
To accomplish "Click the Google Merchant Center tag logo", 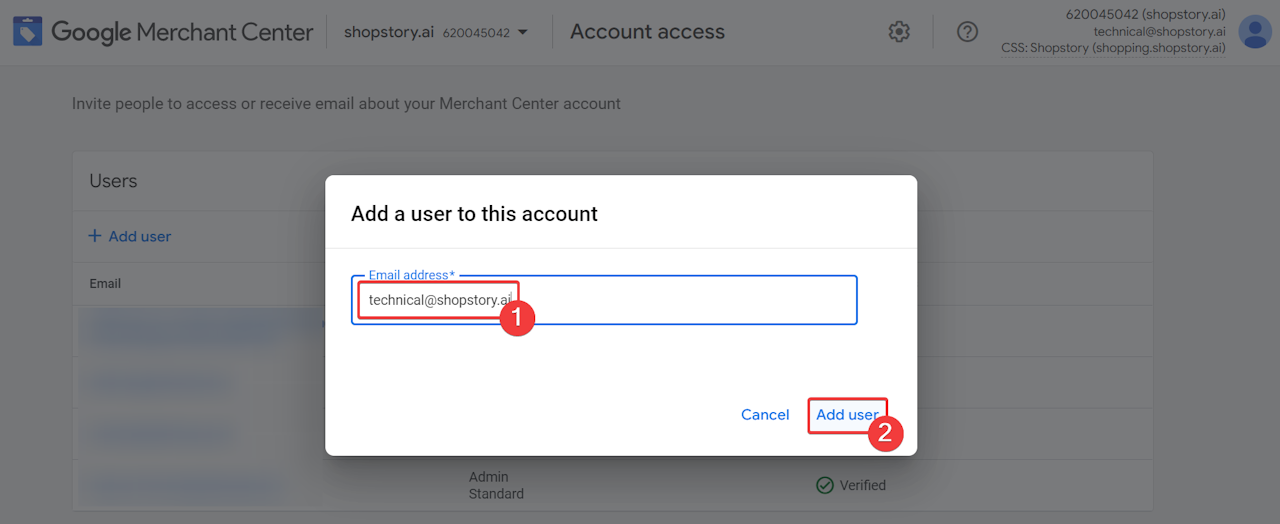I will click(28, 32).
